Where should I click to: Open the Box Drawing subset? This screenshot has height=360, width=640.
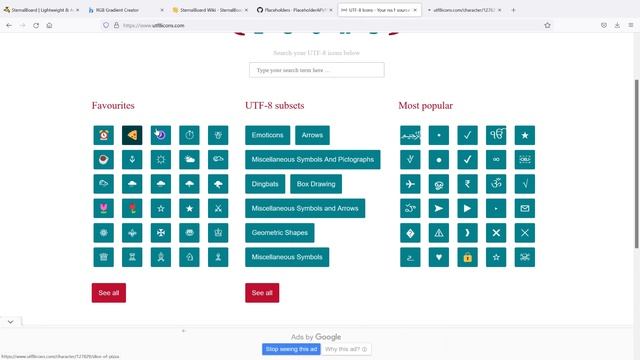click(316, 184)
